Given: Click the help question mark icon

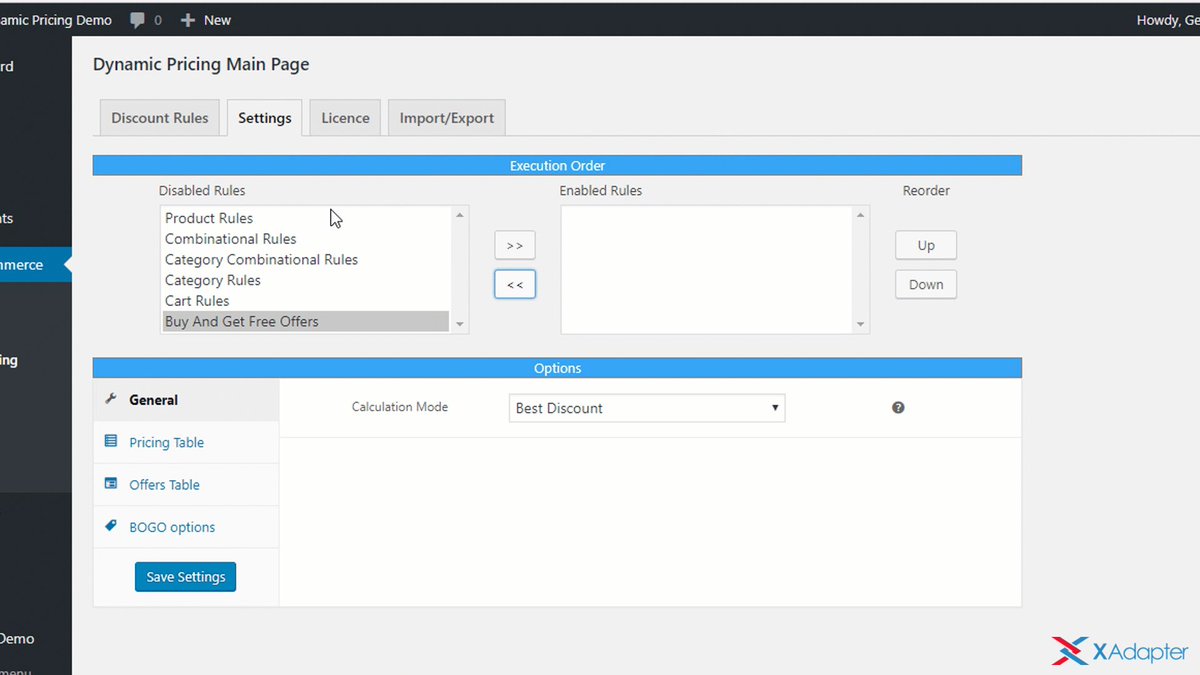Looking at the screenshot, I should coord(898,408).
